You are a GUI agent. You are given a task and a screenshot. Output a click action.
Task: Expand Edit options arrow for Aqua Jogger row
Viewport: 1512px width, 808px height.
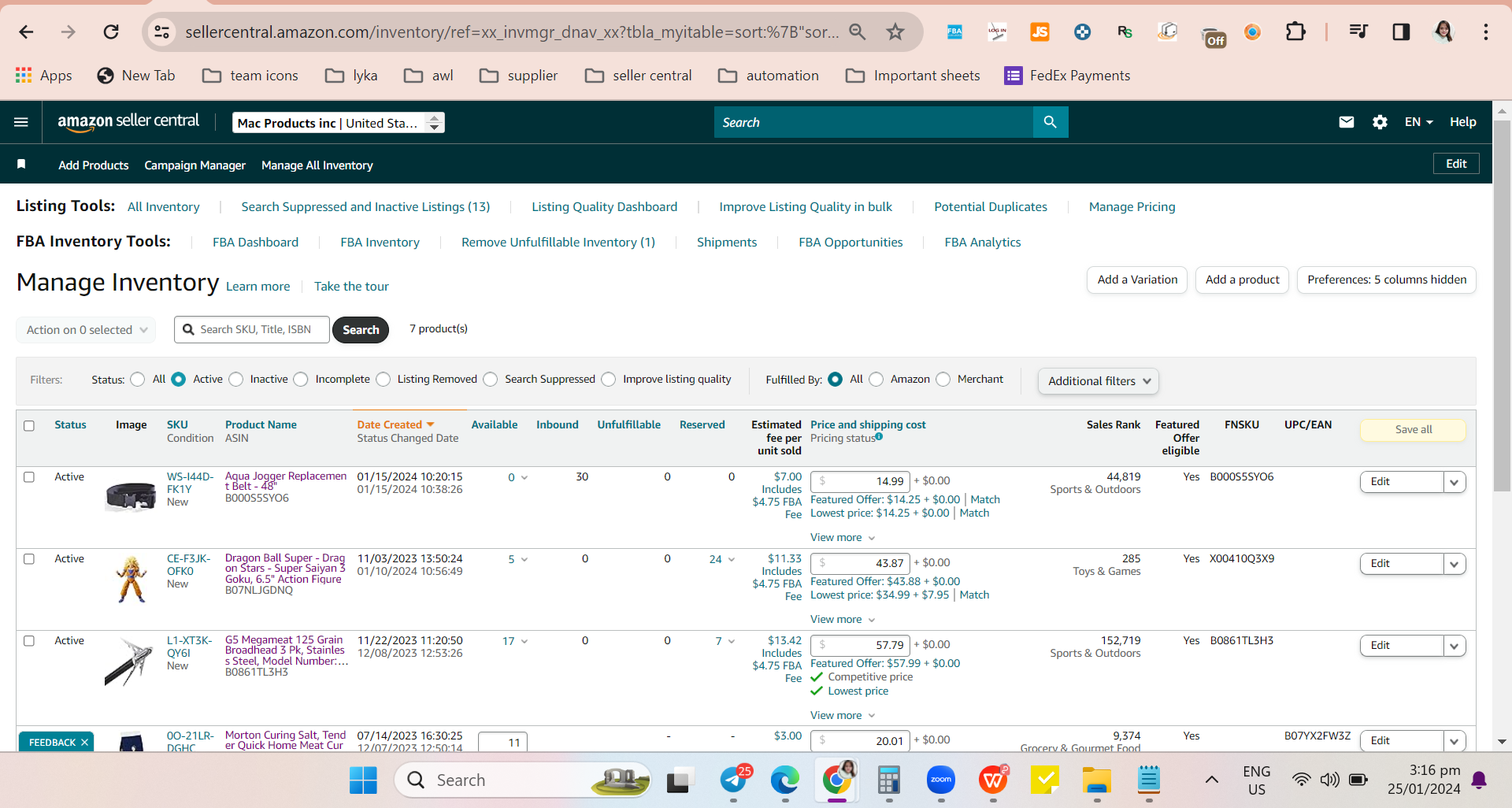[1455, 482]
